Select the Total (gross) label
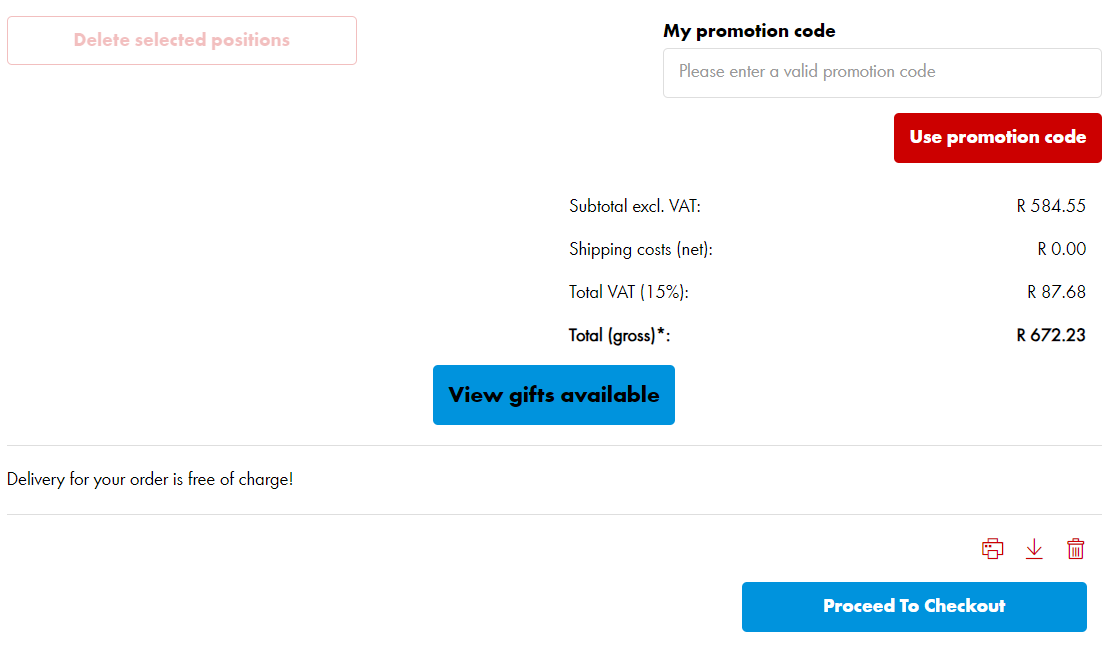Image resolution: width=1116 pixels, height=646 pixels. [619, 335]
